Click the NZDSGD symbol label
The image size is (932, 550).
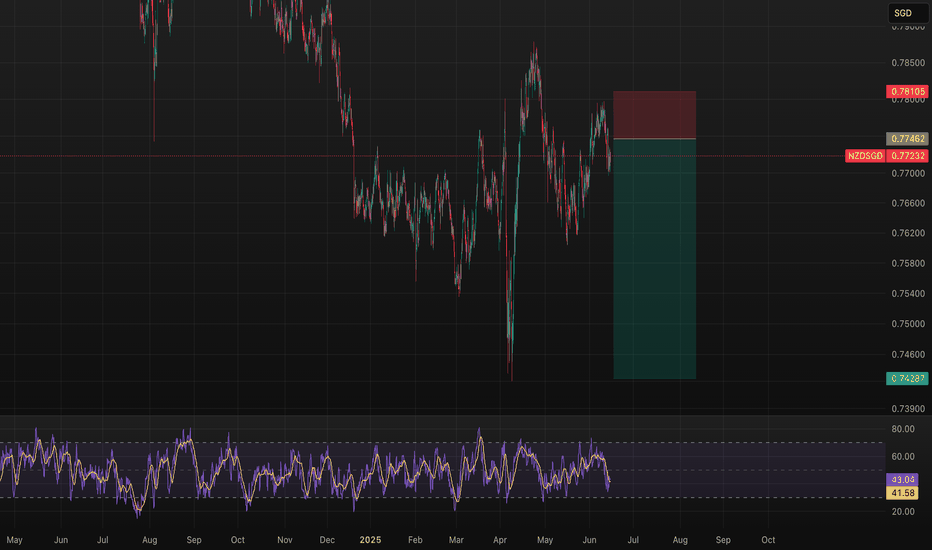[x=865, y=156]
